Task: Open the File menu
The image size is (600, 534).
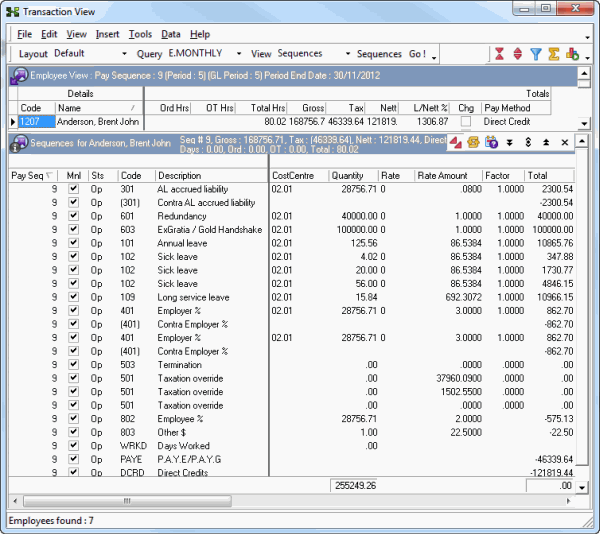Action: pyautogui.click(x=24, y=34)
